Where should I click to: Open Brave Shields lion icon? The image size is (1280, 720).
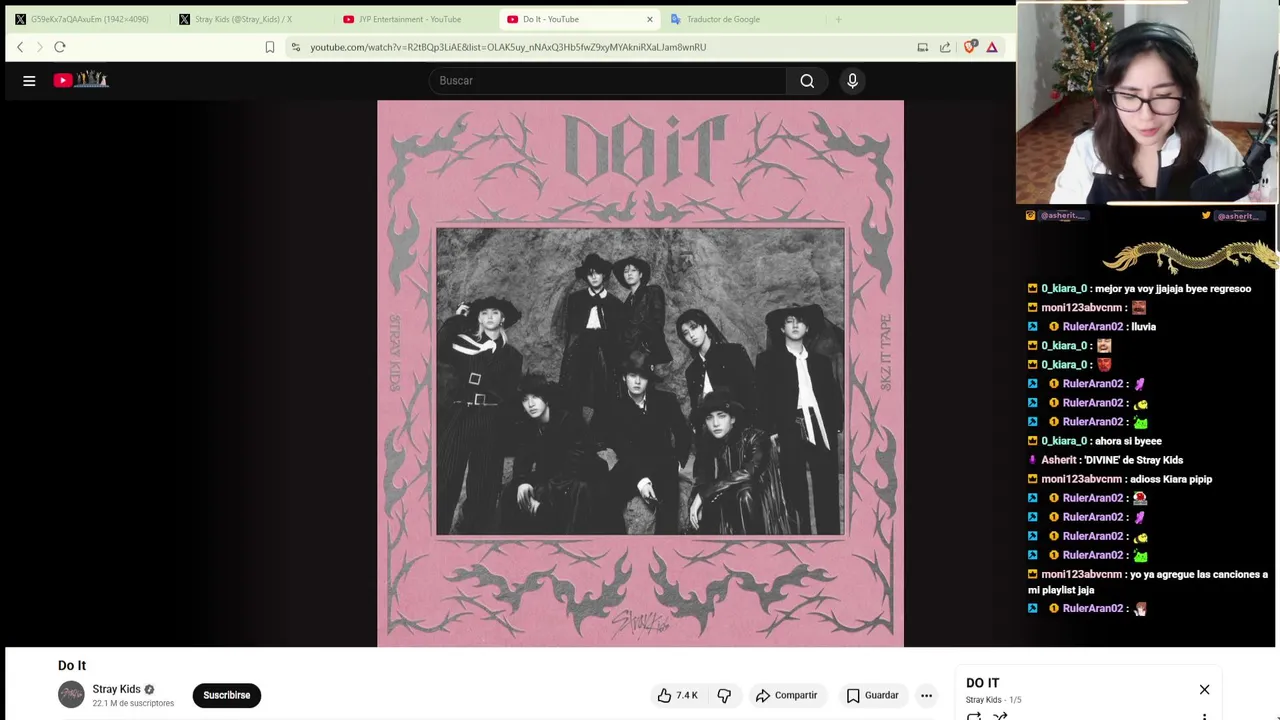tap(969, 47)
